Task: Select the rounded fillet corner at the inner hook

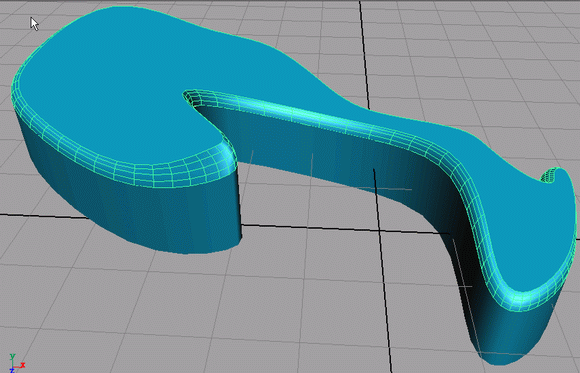Action: click(x=226, y=154)
